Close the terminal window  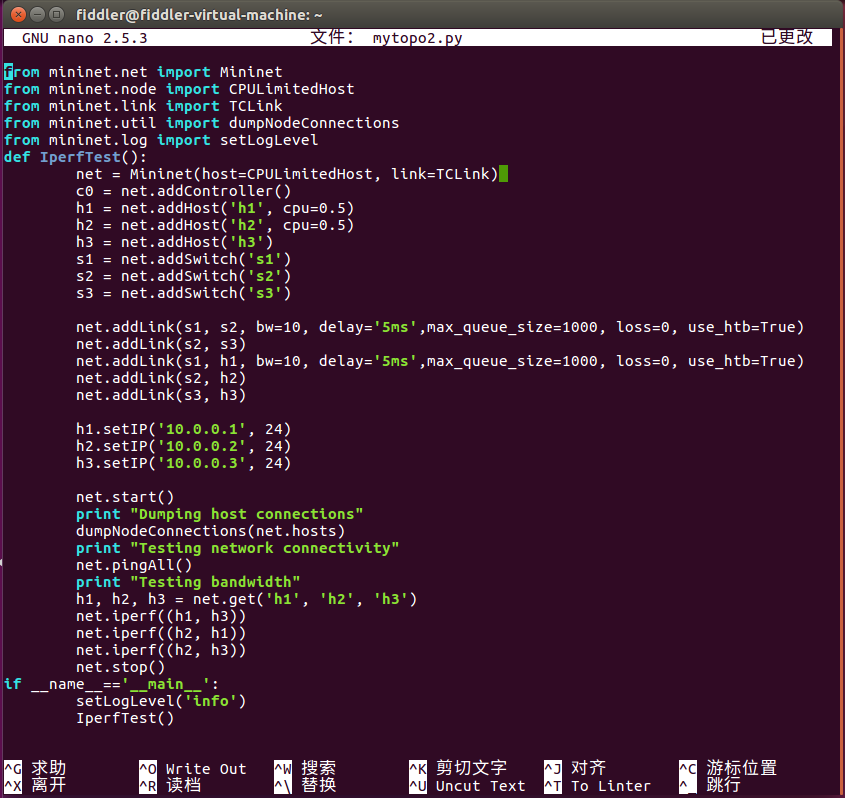pos(18,15)
